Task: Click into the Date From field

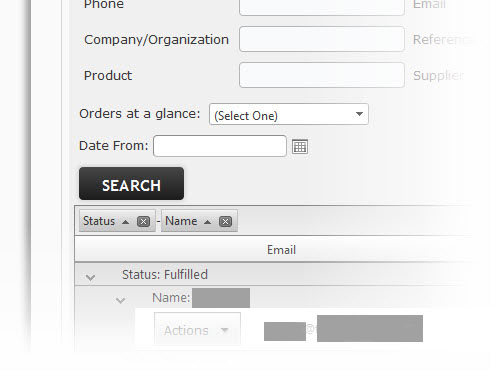Action: click(220, 146)
